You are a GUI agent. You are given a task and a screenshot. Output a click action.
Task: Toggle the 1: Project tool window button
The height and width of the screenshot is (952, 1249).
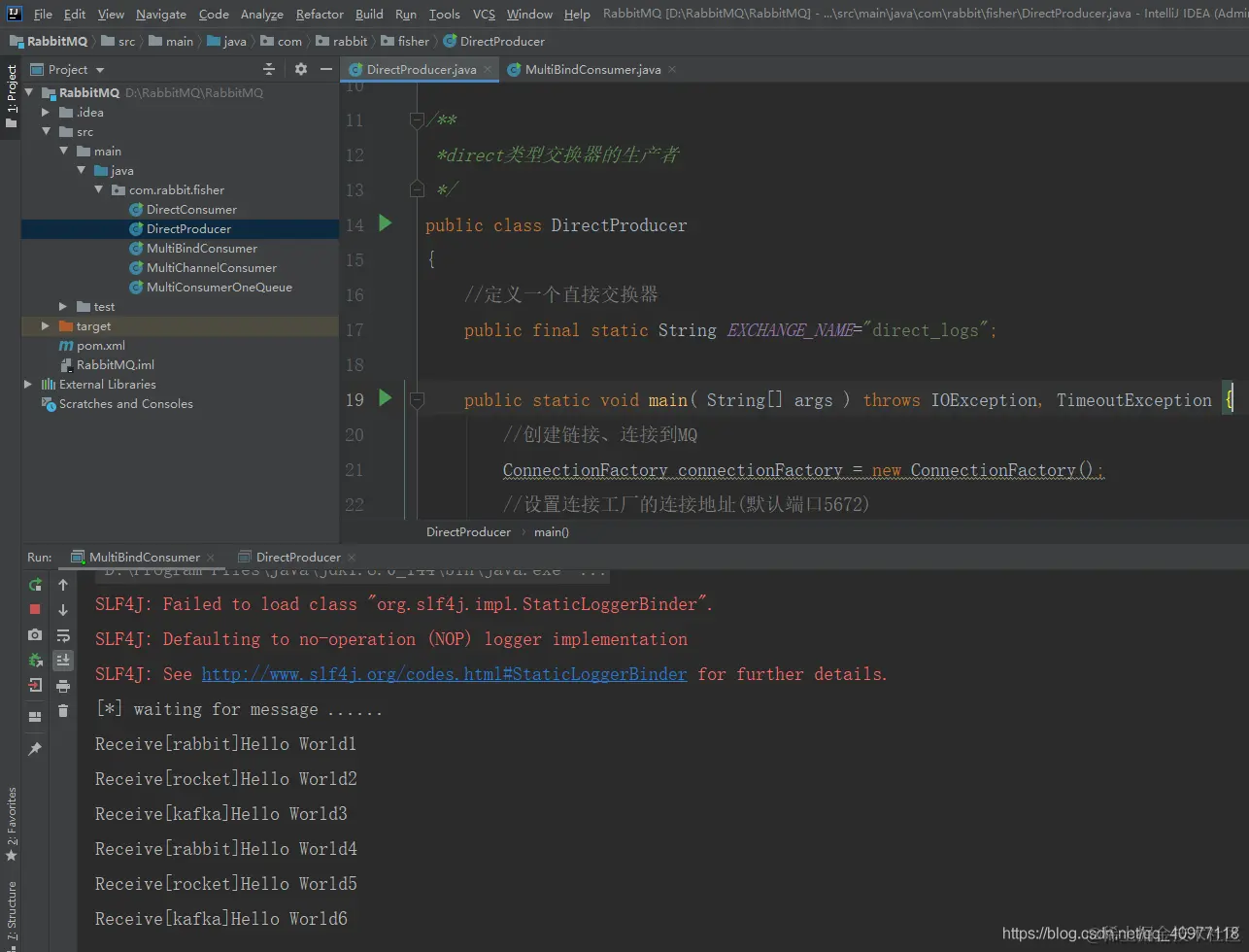click(11, 96)
